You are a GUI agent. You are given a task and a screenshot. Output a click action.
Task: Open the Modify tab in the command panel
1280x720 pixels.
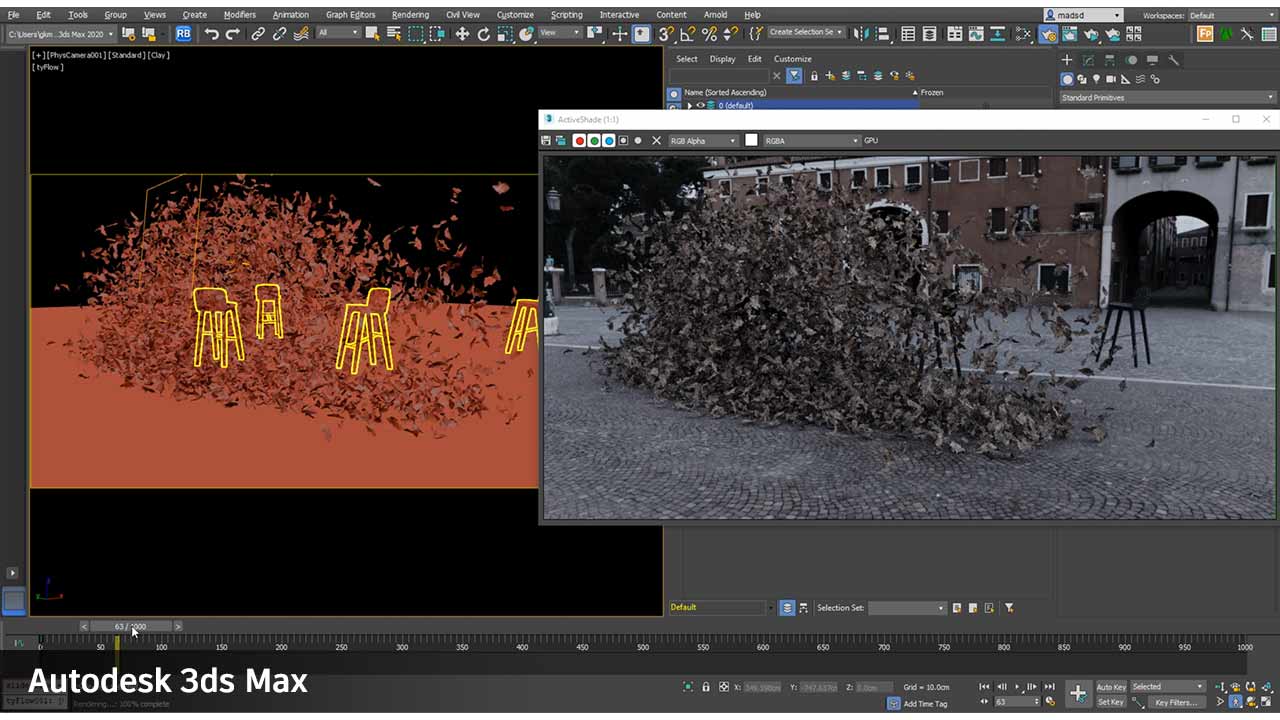1088,60
